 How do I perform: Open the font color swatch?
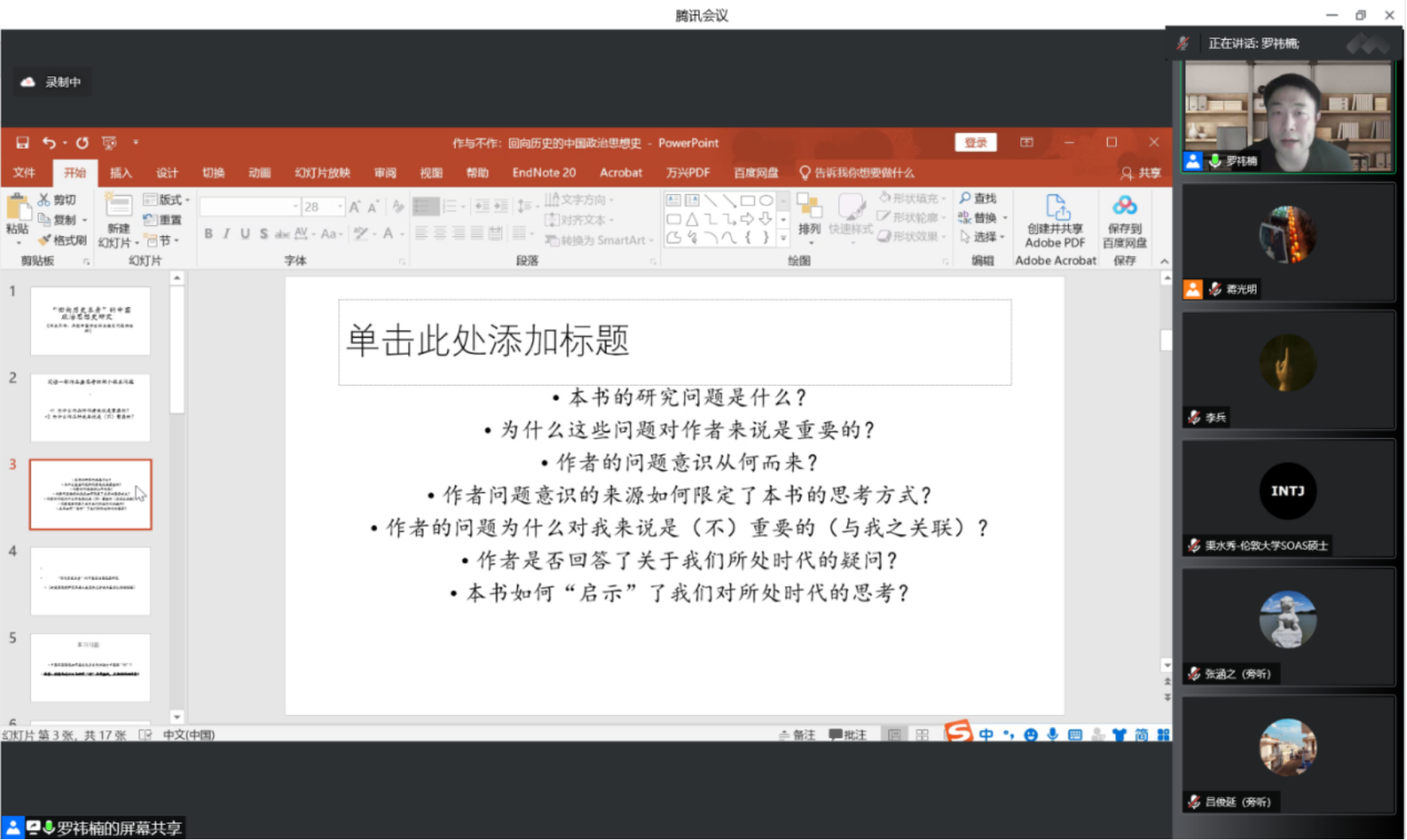click(388, 234)
